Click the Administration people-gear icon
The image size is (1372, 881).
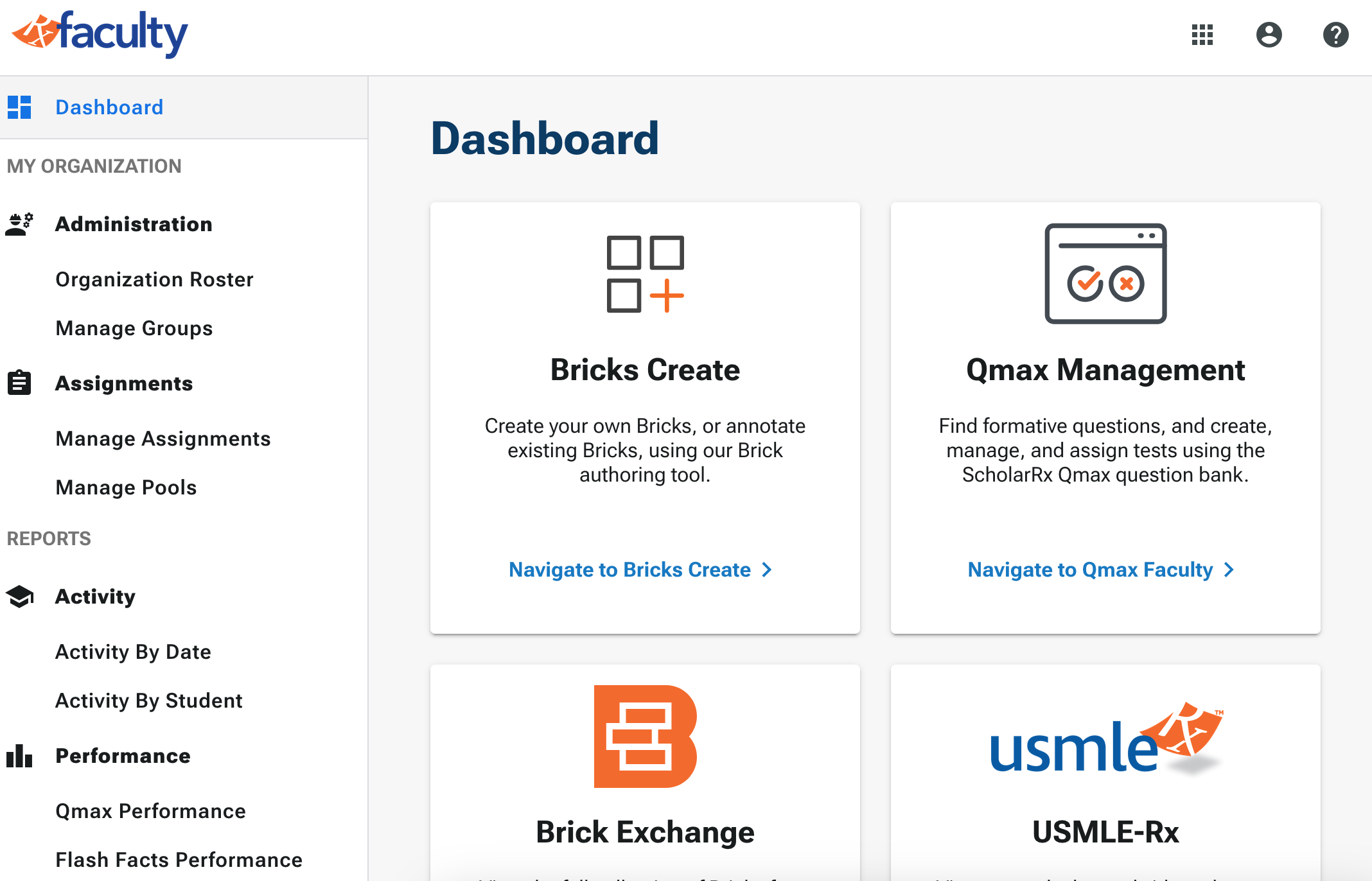click(19, 224)
